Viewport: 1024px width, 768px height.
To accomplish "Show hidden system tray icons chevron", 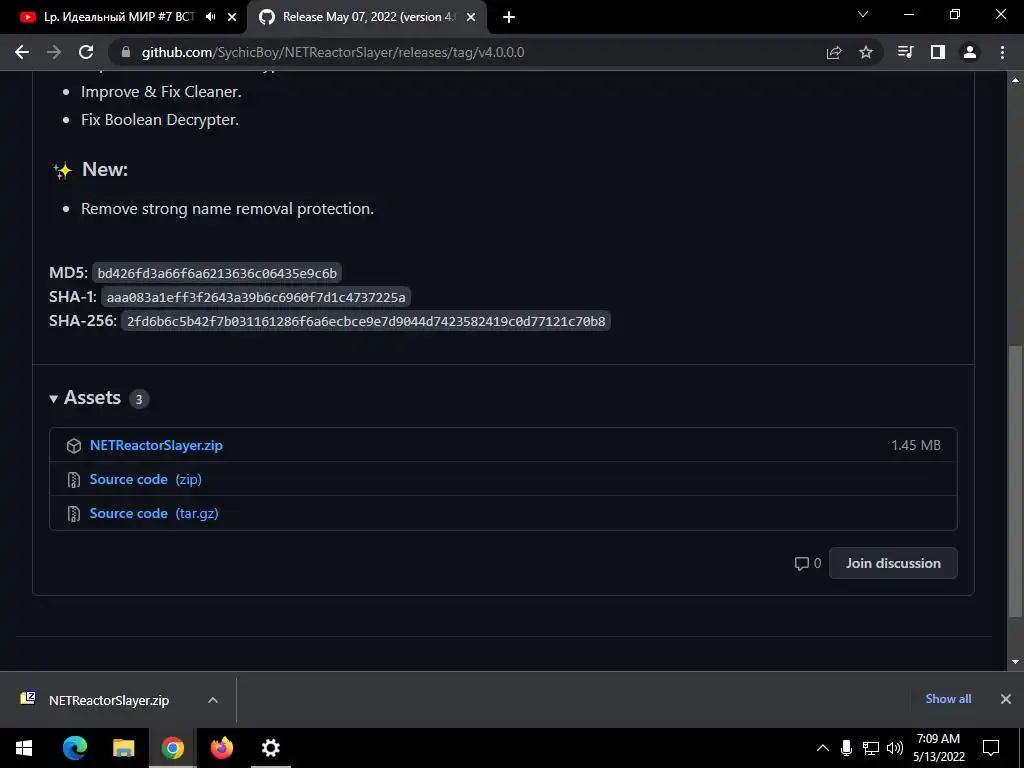I will [x=823, y=748].
